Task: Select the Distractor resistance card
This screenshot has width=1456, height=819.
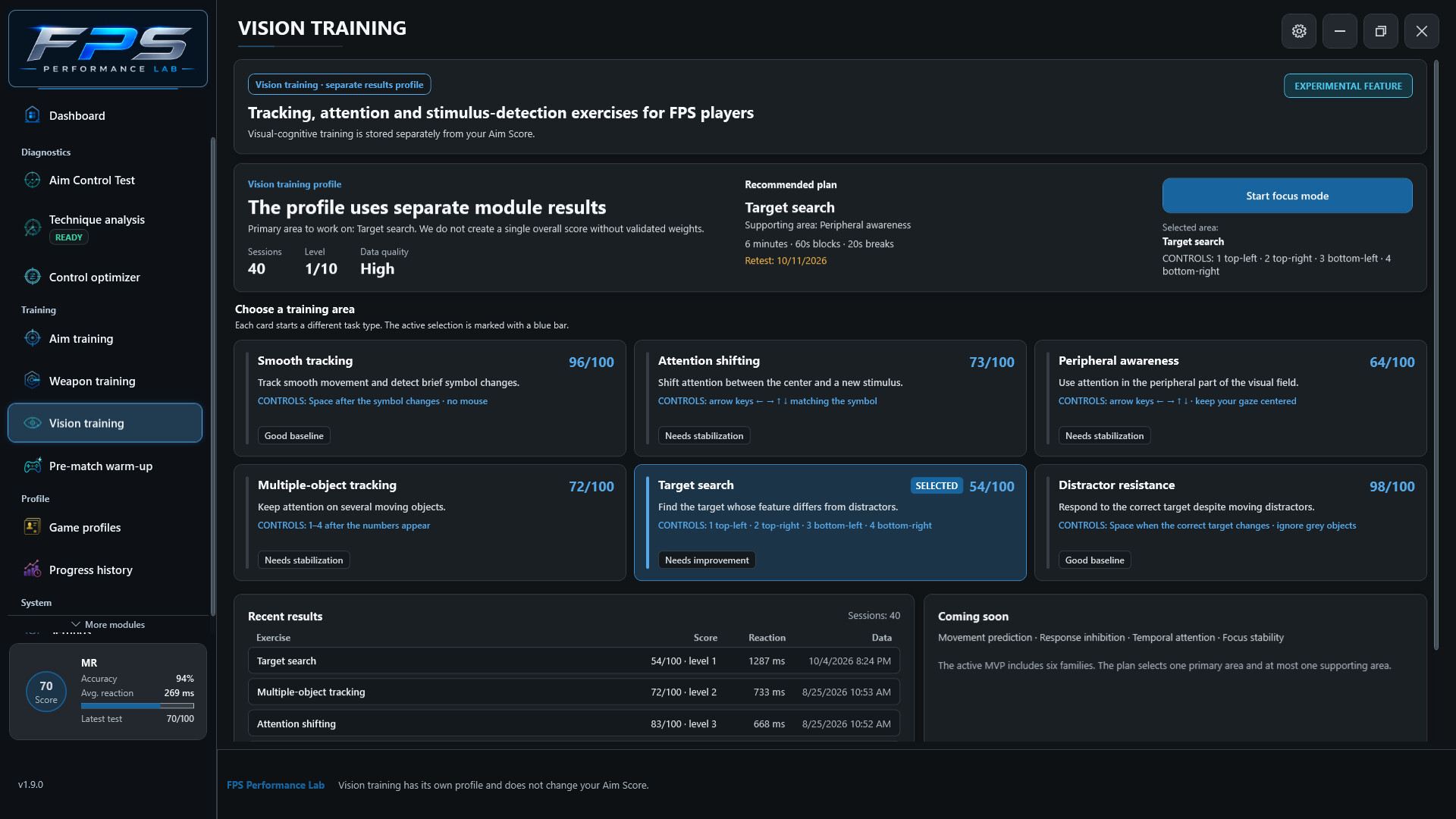Action: (1231, 522)
